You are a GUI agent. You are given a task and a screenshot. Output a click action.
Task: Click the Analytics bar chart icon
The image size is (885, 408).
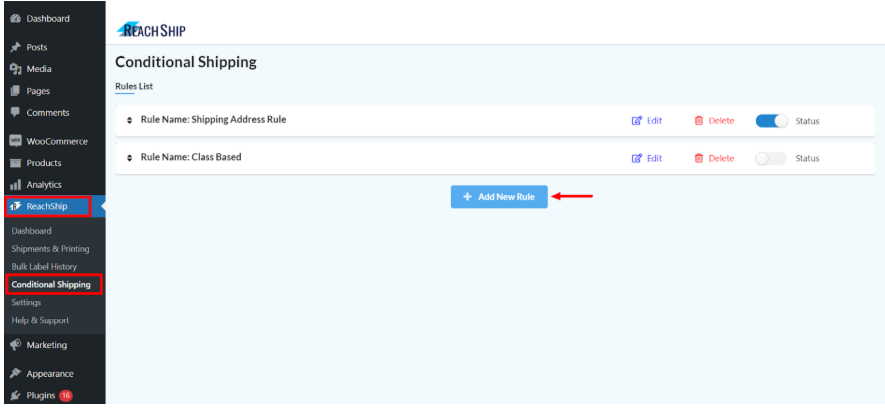15,185
